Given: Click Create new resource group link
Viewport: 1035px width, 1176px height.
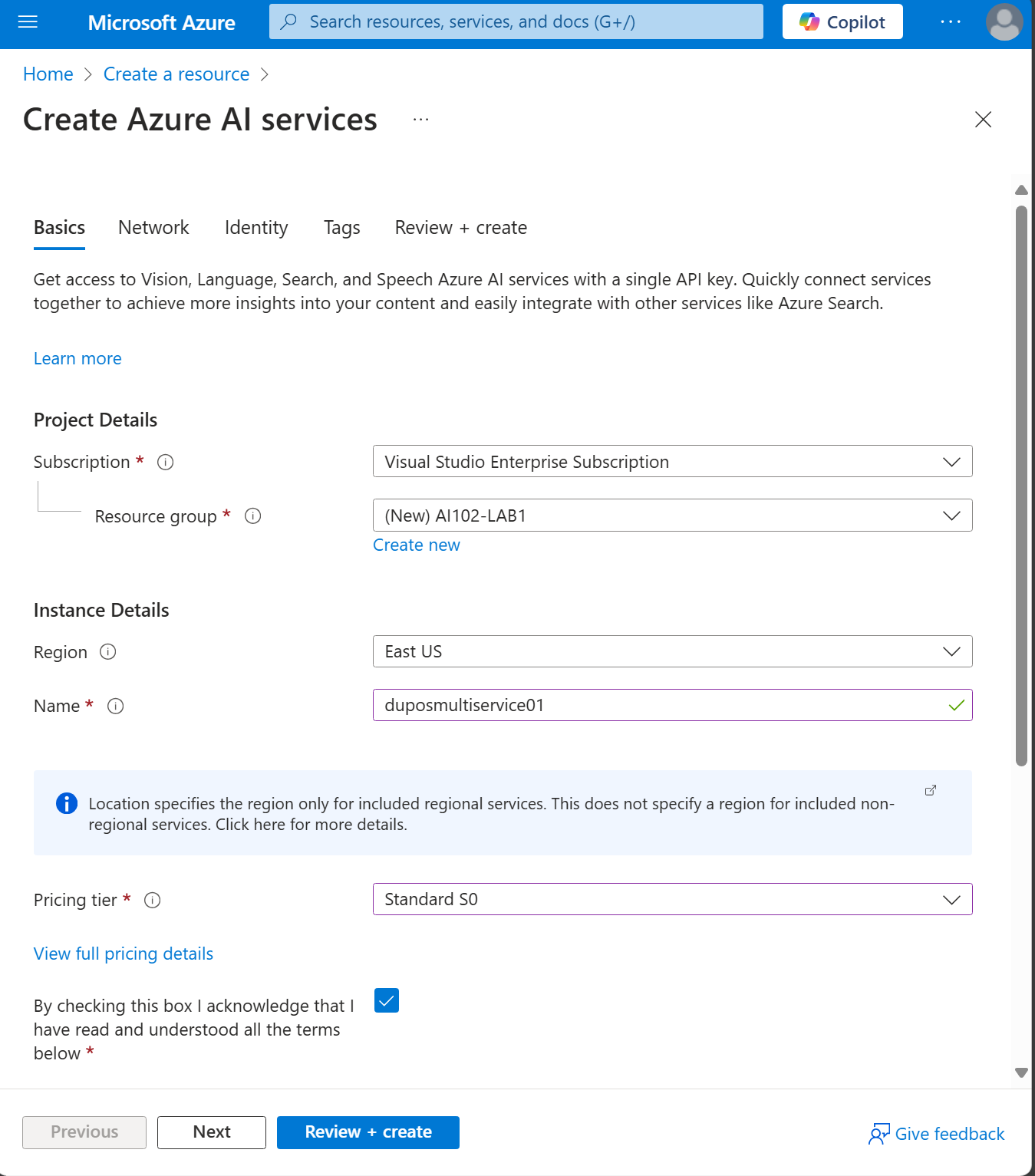Looking at the screenshot, I should [417, 545].
